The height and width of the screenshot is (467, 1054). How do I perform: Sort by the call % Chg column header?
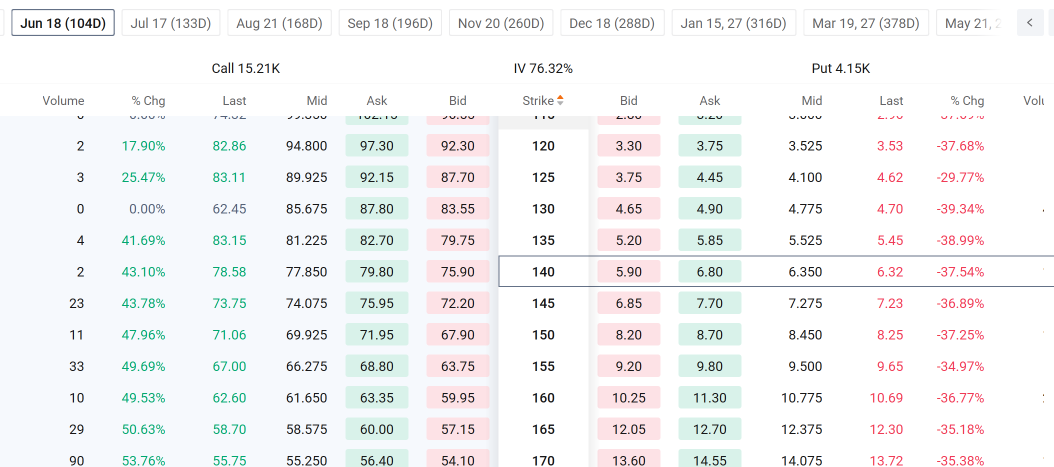[149, 101]
